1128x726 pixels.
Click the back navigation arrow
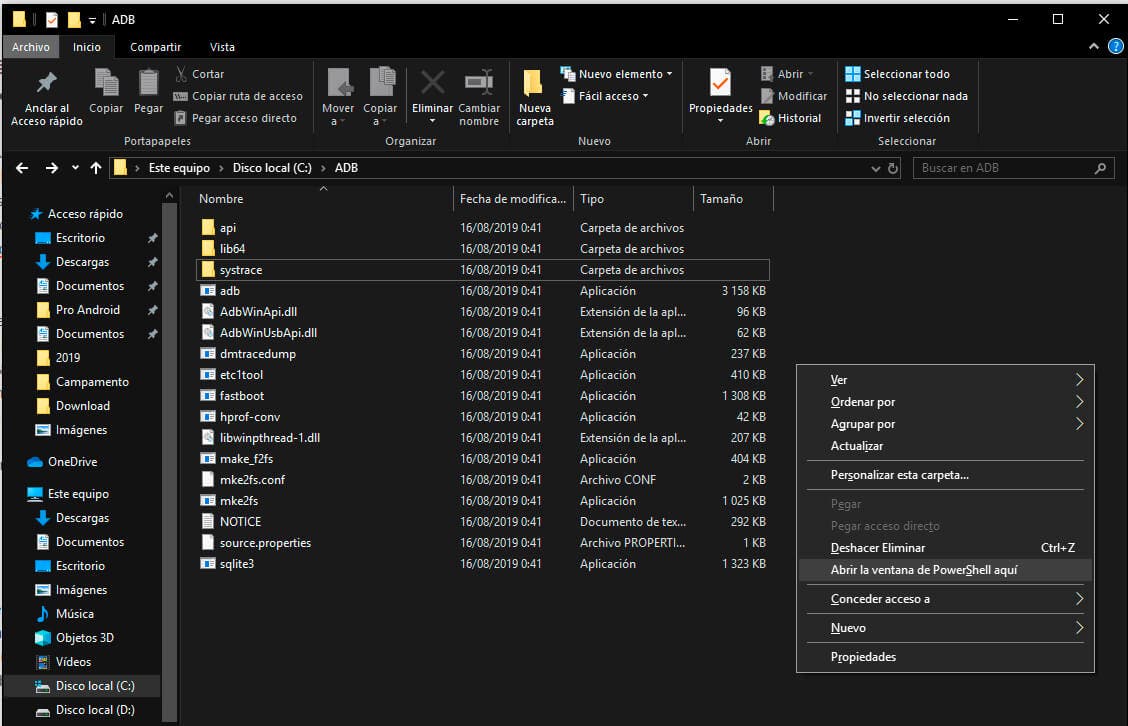coord(22,168)
